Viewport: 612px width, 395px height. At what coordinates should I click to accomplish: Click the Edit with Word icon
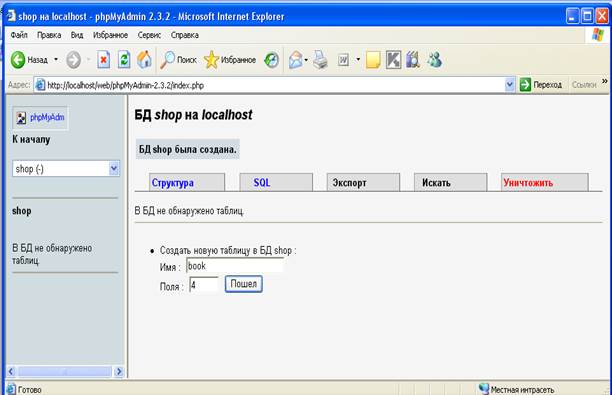[343, 60]
